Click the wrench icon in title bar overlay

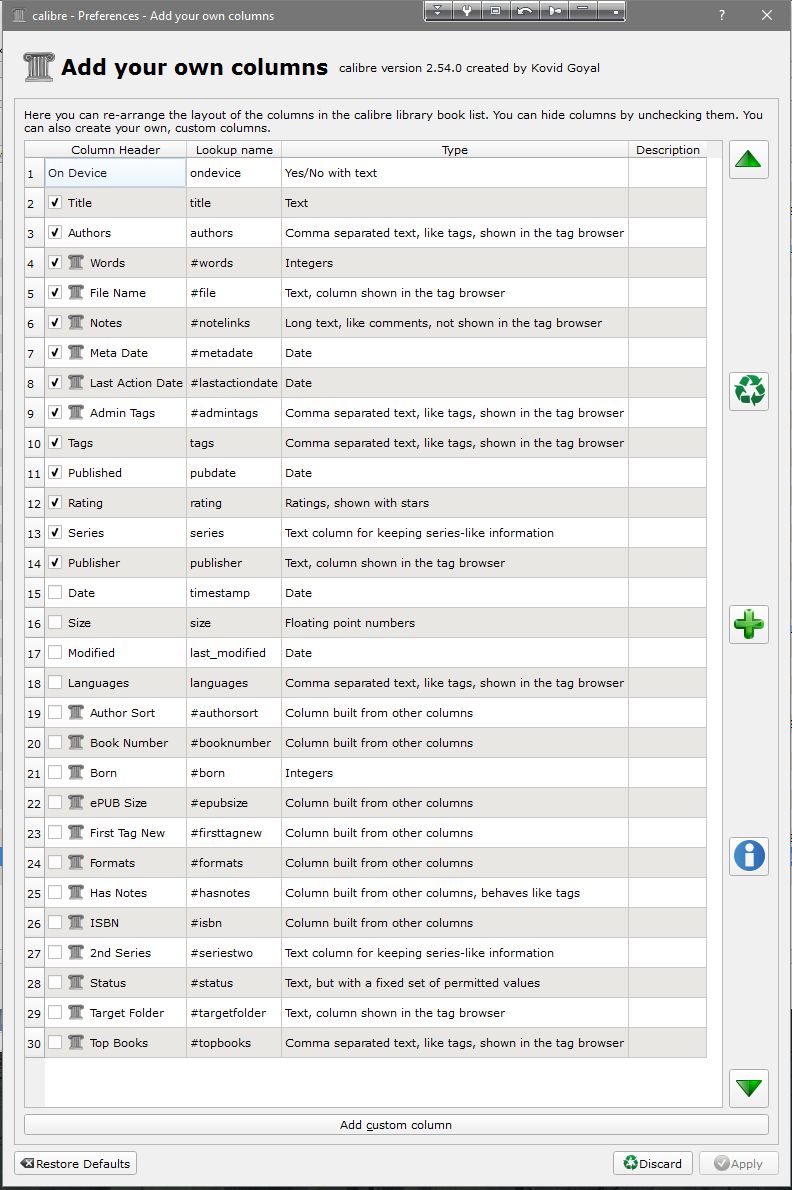[x=467, y=11]
